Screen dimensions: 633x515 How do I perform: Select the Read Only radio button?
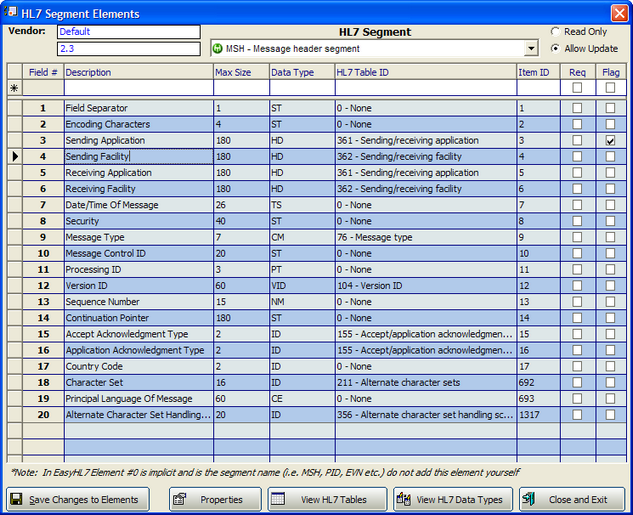[555, 31]
